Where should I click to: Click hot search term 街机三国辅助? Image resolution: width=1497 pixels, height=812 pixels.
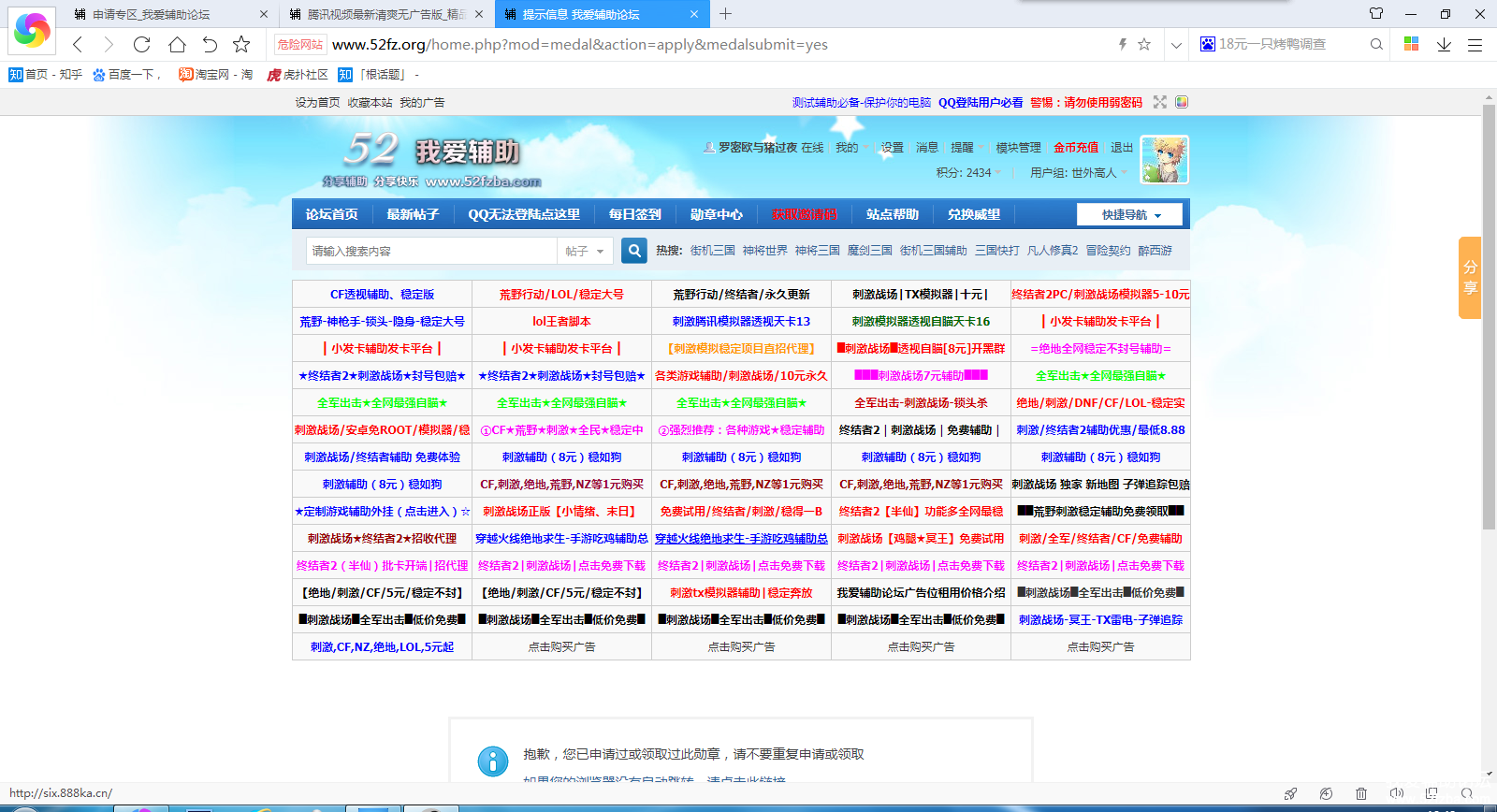tap(933, 251)
